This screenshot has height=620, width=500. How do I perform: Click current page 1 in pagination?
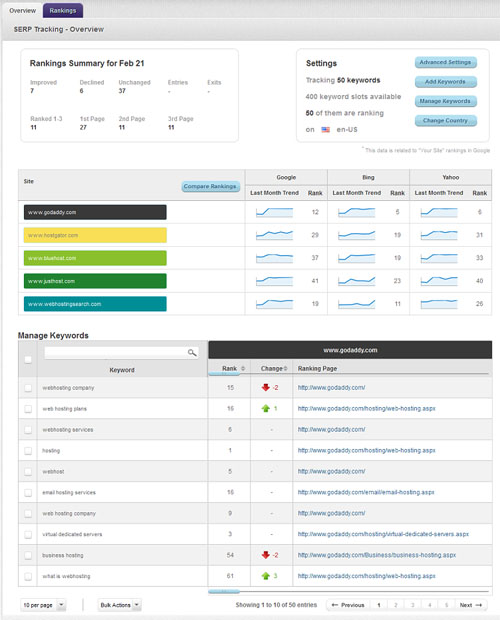pyautogui.click(x=379, y=605)
